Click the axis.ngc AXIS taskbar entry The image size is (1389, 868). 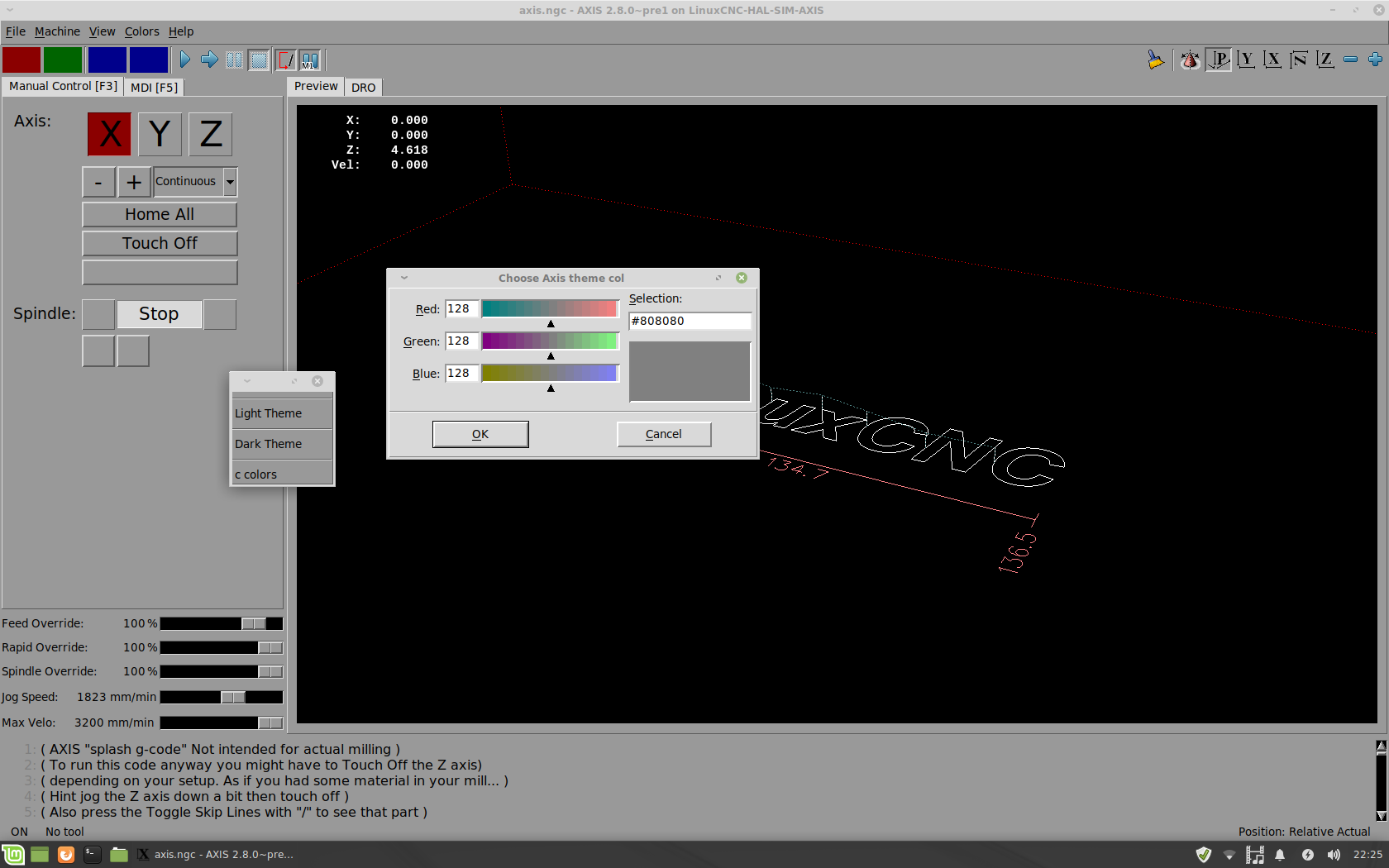215,855
